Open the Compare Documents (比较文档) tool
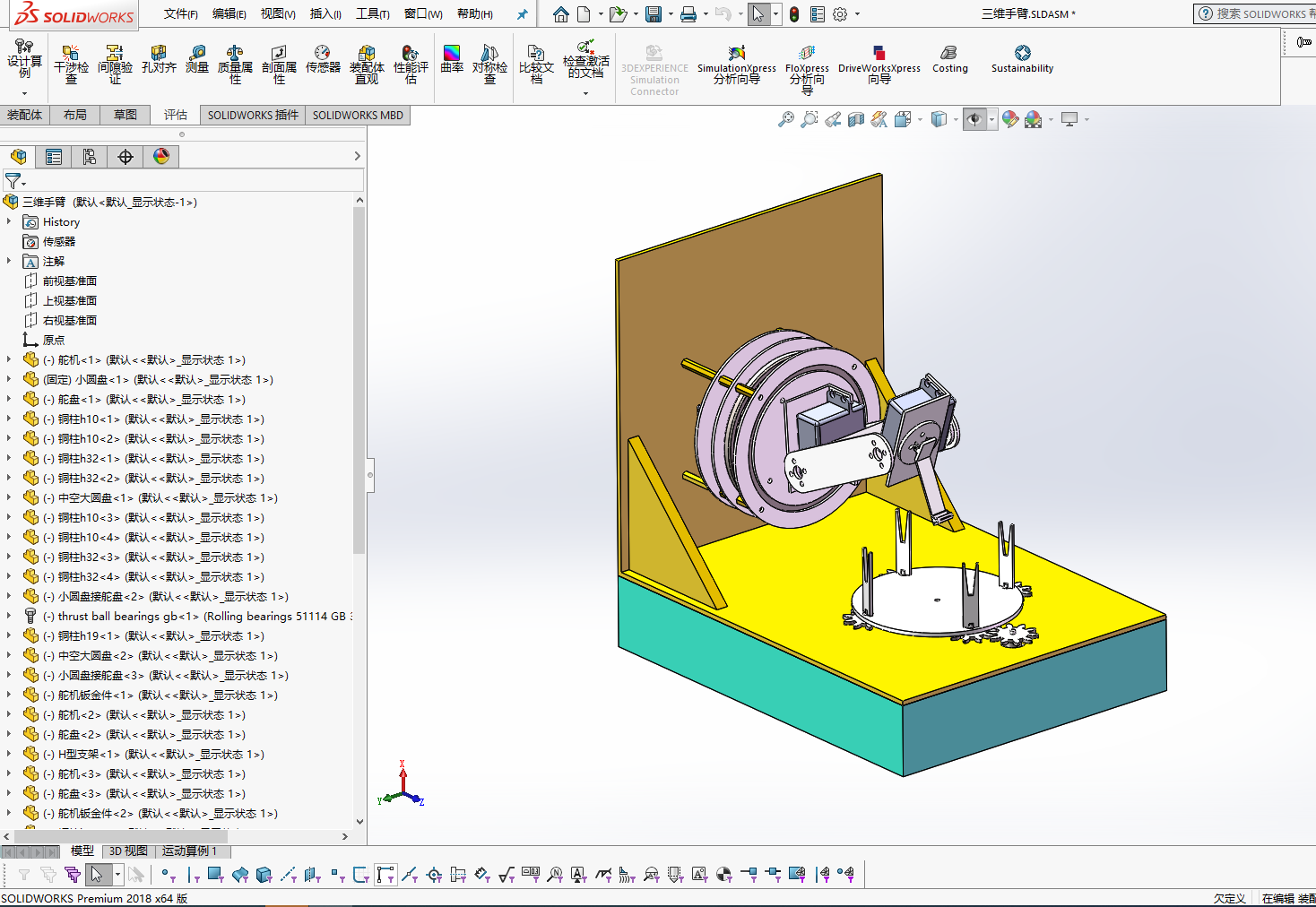Screen dimensions: 1316x907 [536, 64]
